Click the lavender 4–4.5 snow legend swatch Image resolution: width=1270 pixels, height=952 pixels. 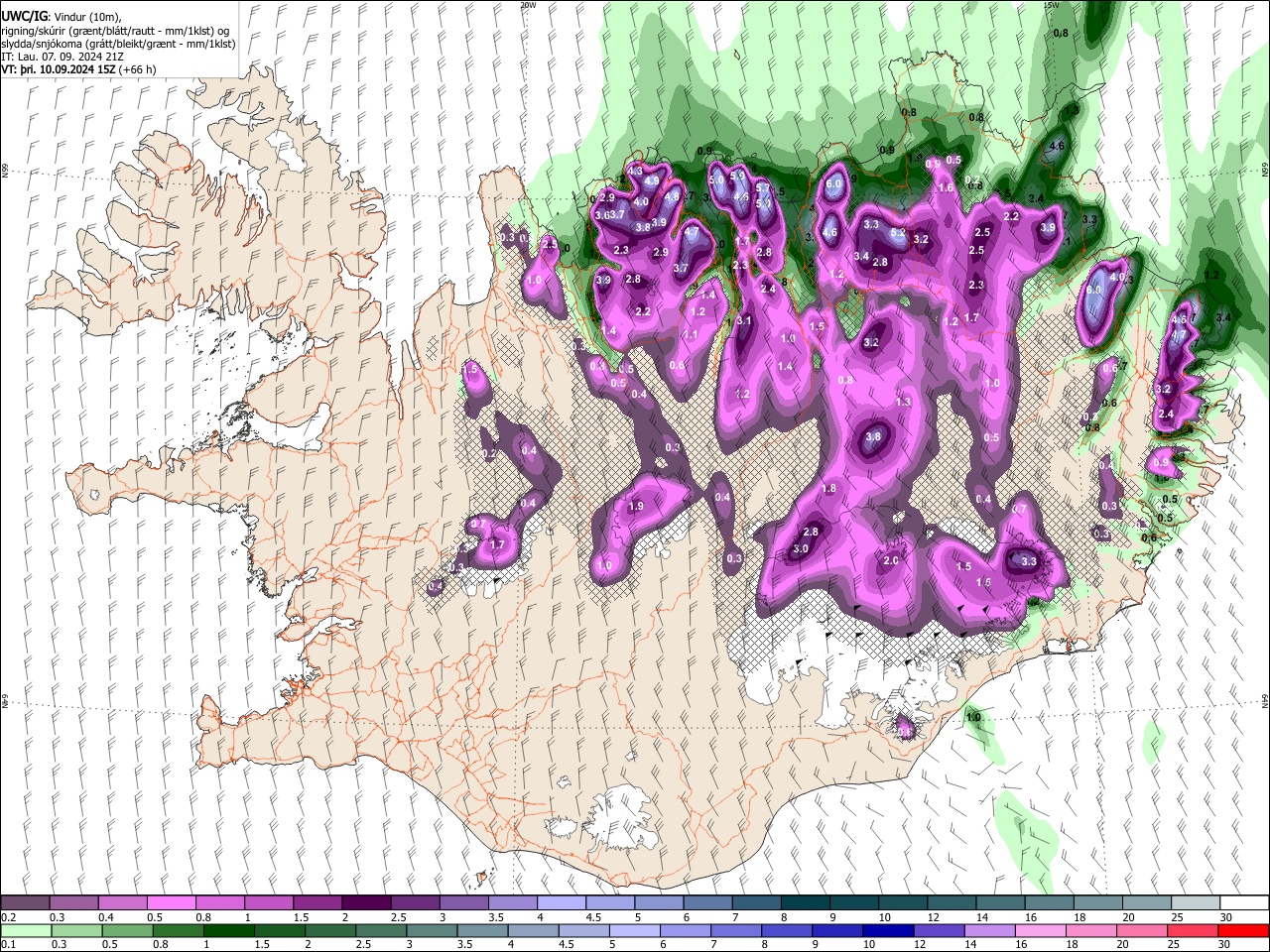click(561, 903)
